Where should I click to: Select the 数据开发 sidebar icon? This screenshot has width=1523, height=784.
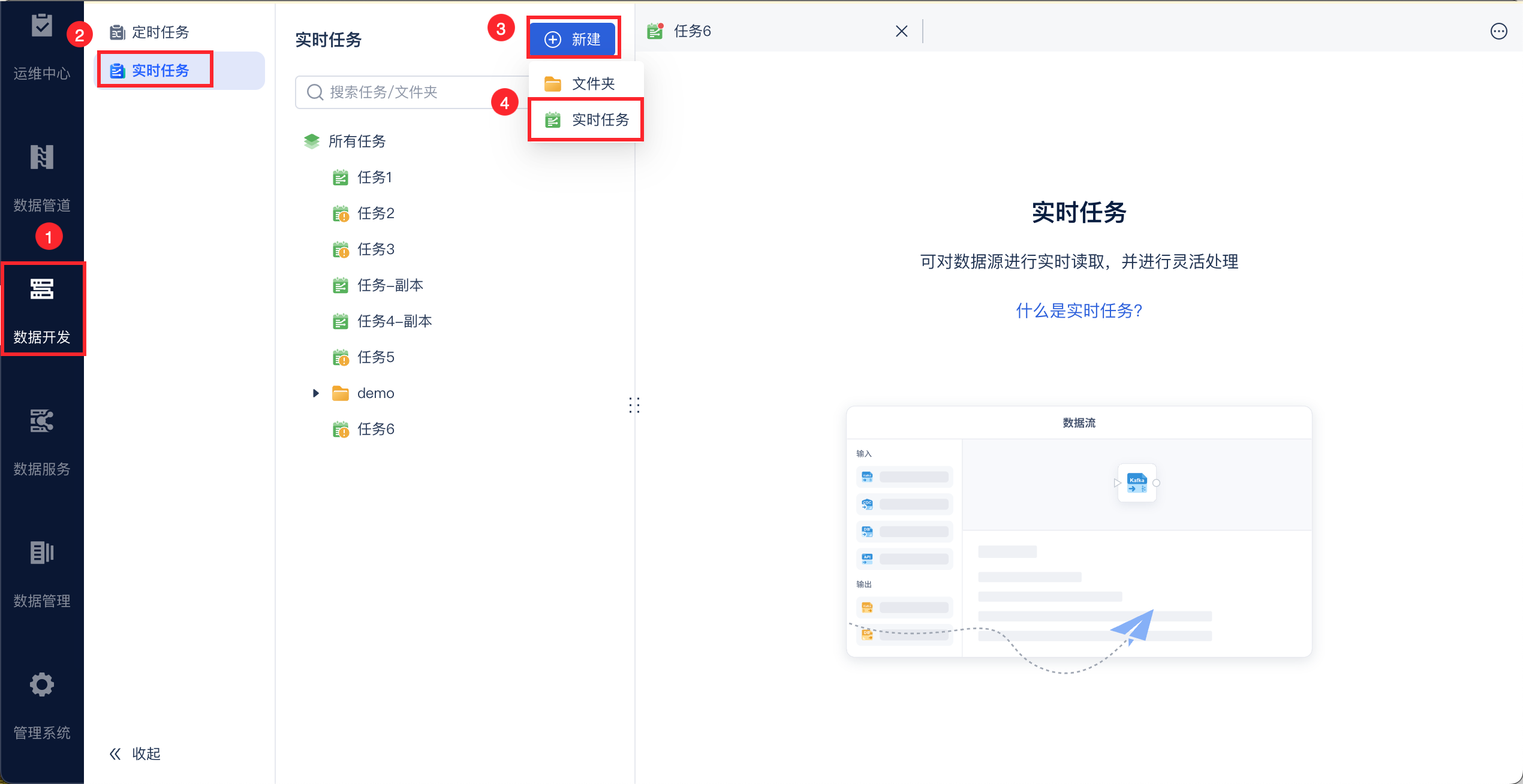coord(41,290)
